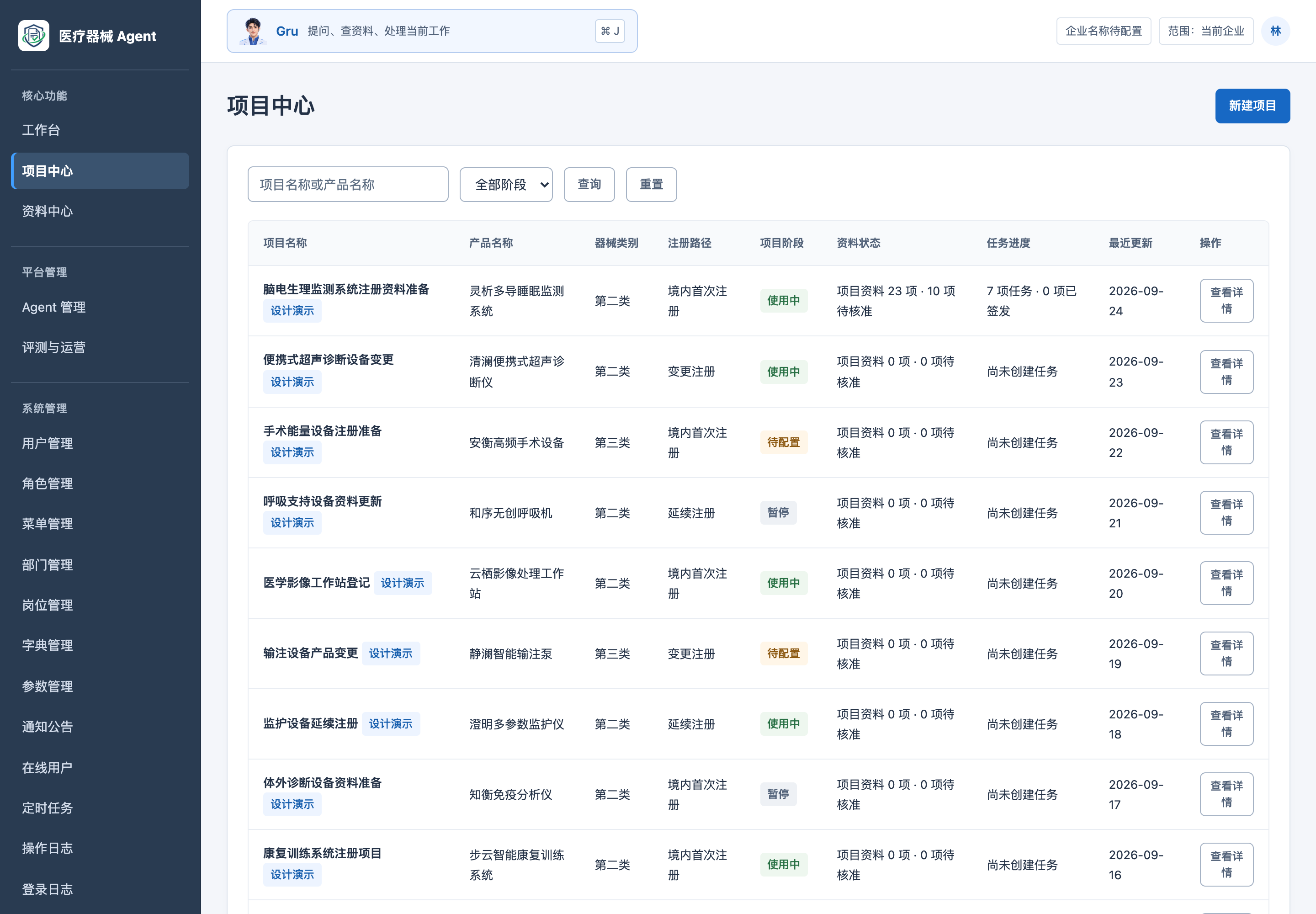Open 资料中心 from the sidebar
The height and width of the screenshot is (914, 1316).
(100, 211)
